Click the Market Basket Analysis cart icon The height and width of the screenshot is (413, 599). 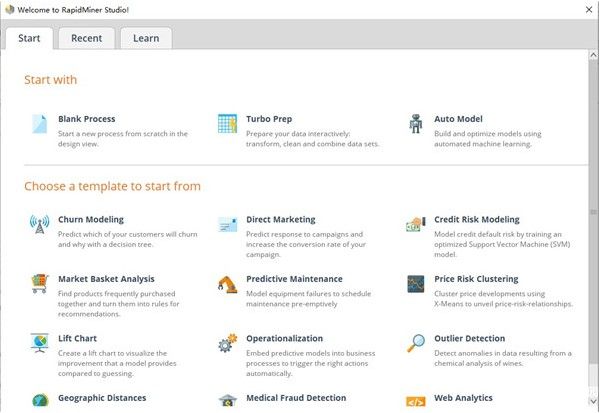(40, 283)
